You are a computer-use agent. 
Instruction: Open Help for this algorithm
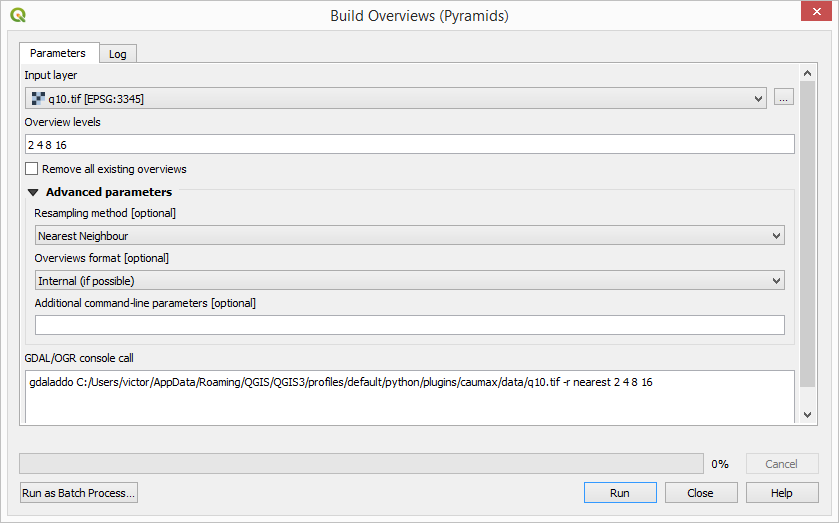coord(782,492)
